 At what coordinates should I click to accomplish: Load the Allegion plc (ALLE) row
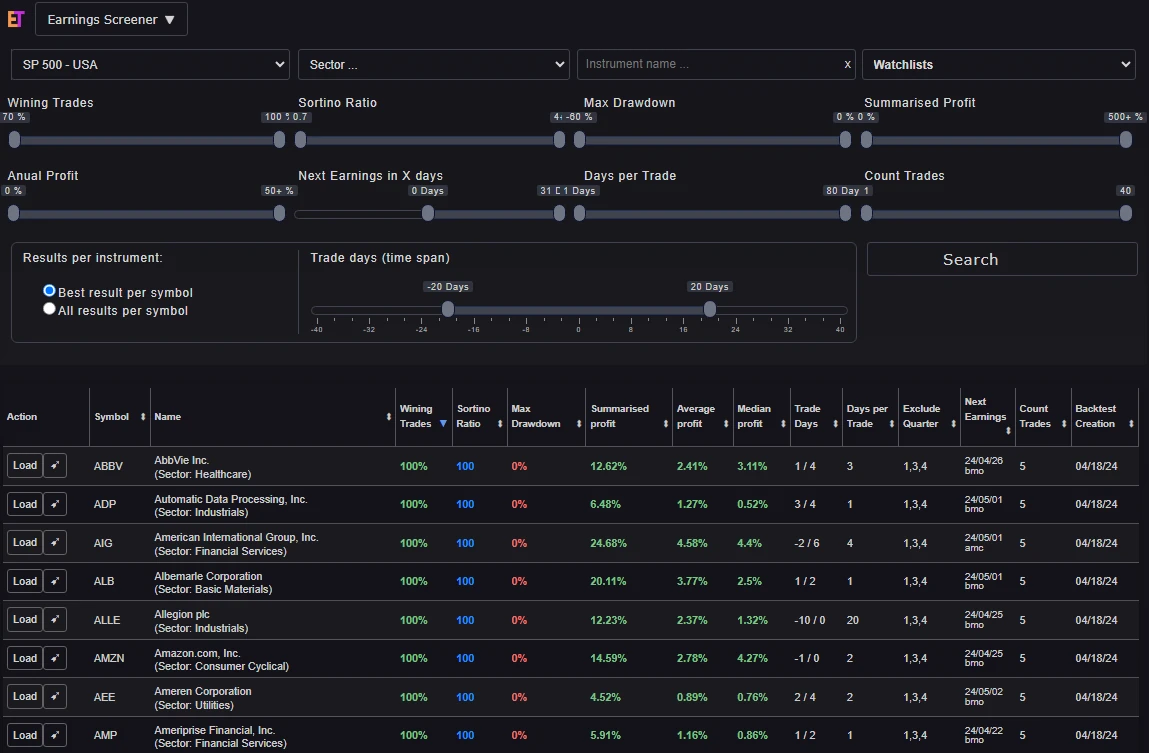coord(25,620)
